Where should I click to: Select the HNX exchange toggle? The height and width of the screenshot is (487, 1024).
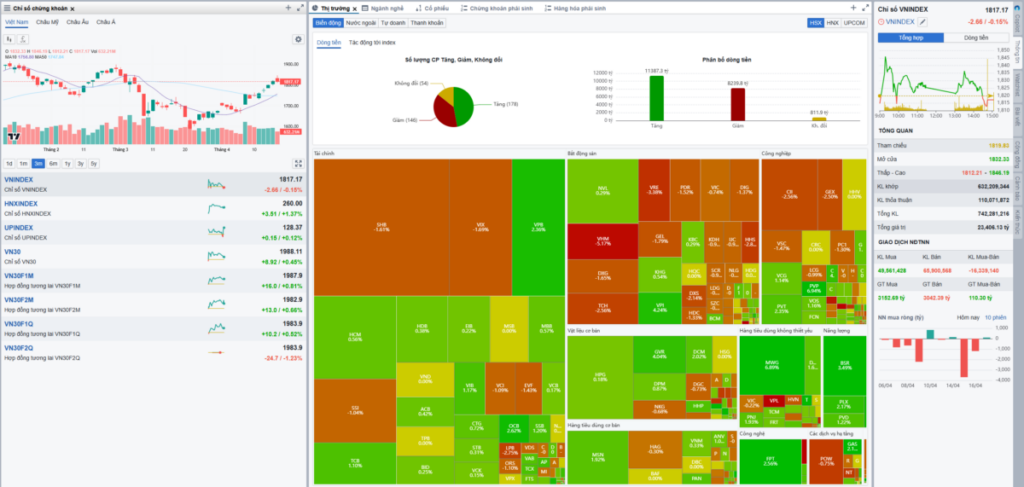(x=831, y=22)
